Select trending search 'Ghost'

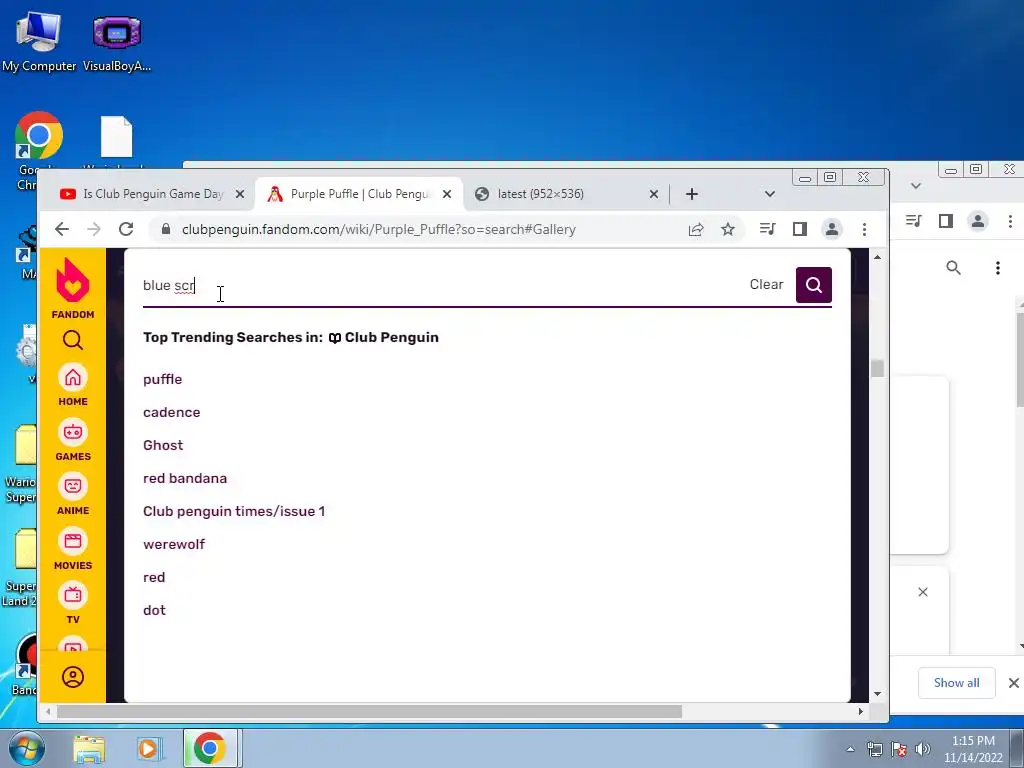163,445
